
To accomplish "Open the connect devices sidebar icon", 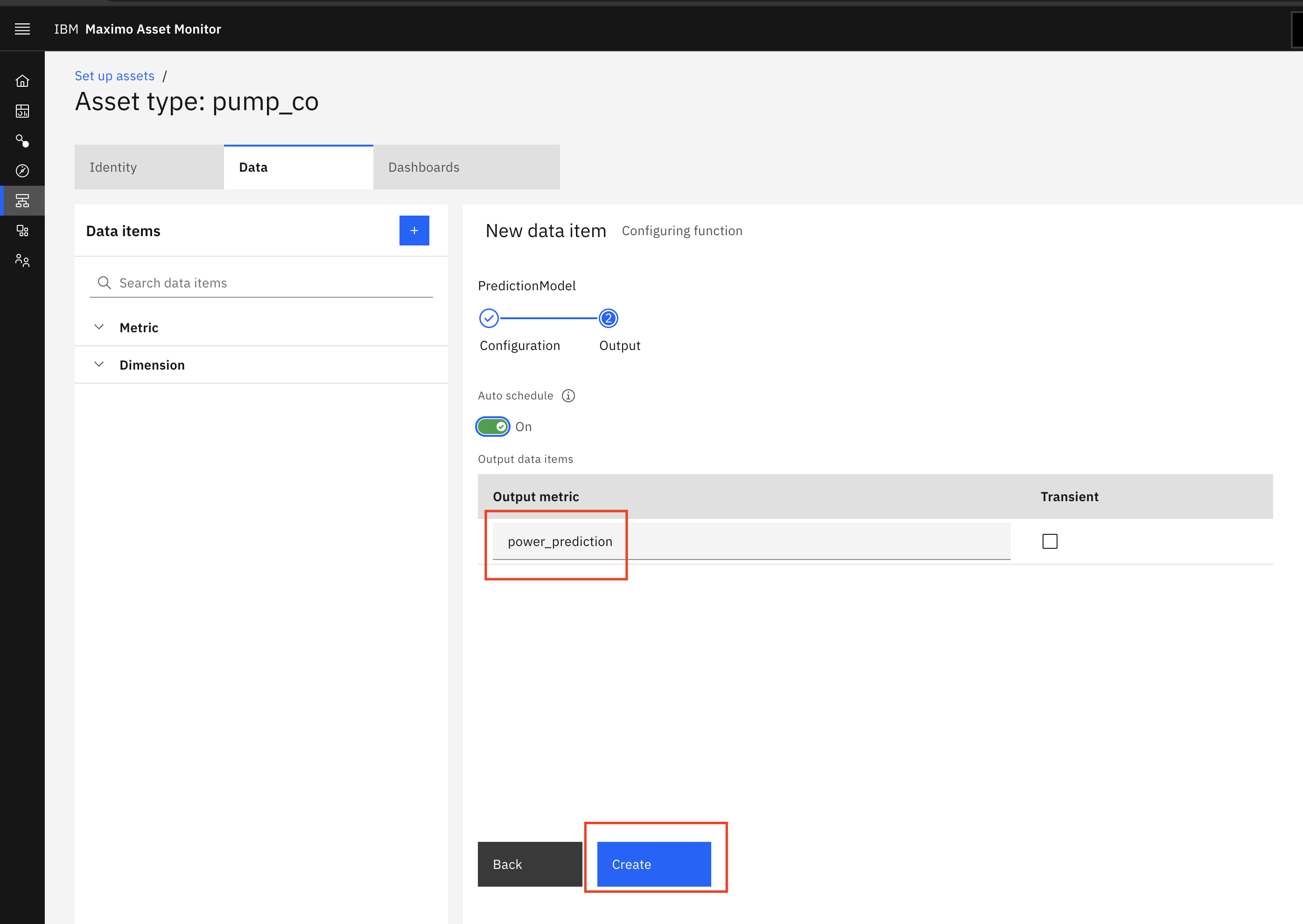I will click(22, 140).
